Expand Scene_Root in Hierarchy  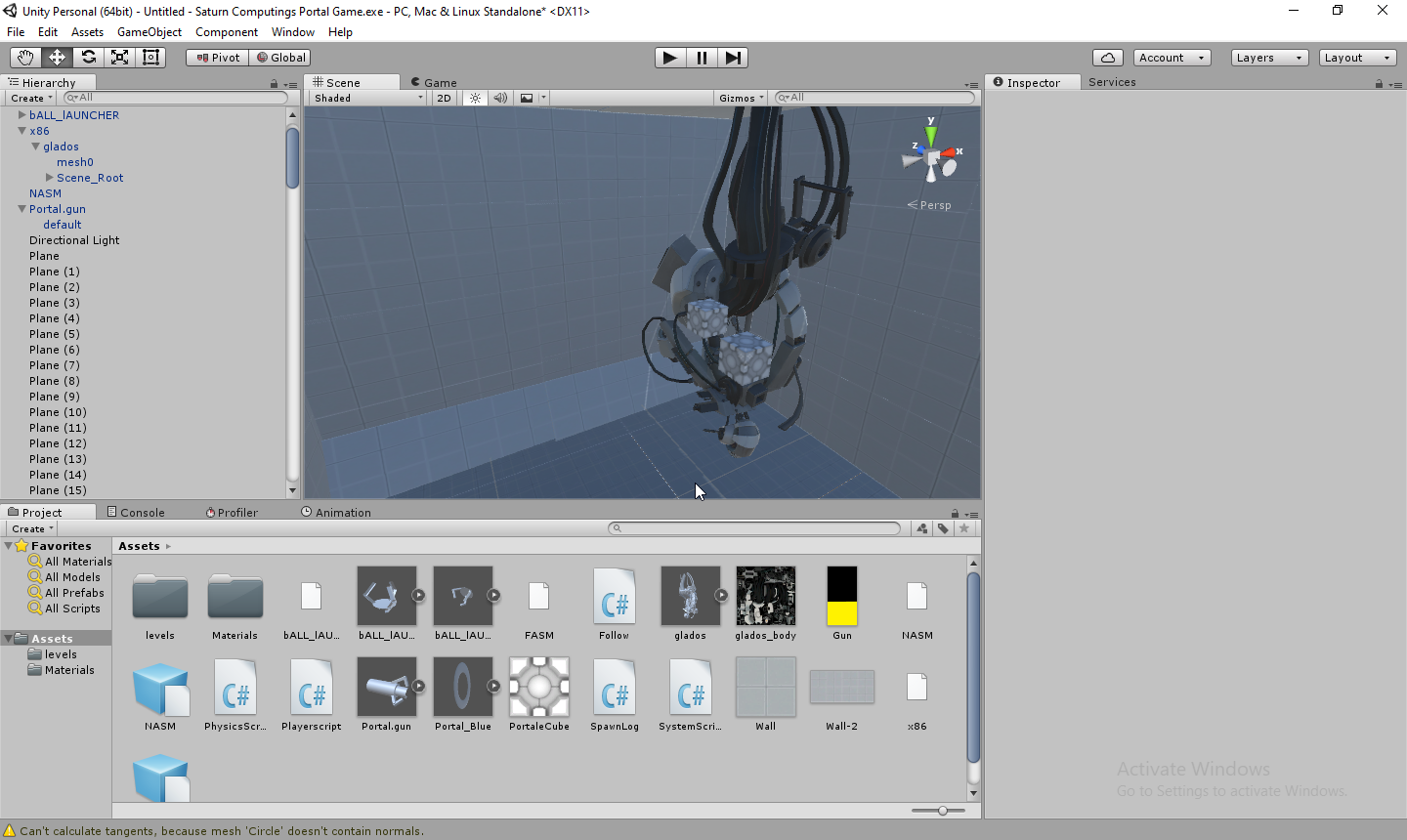pos(49,178)
